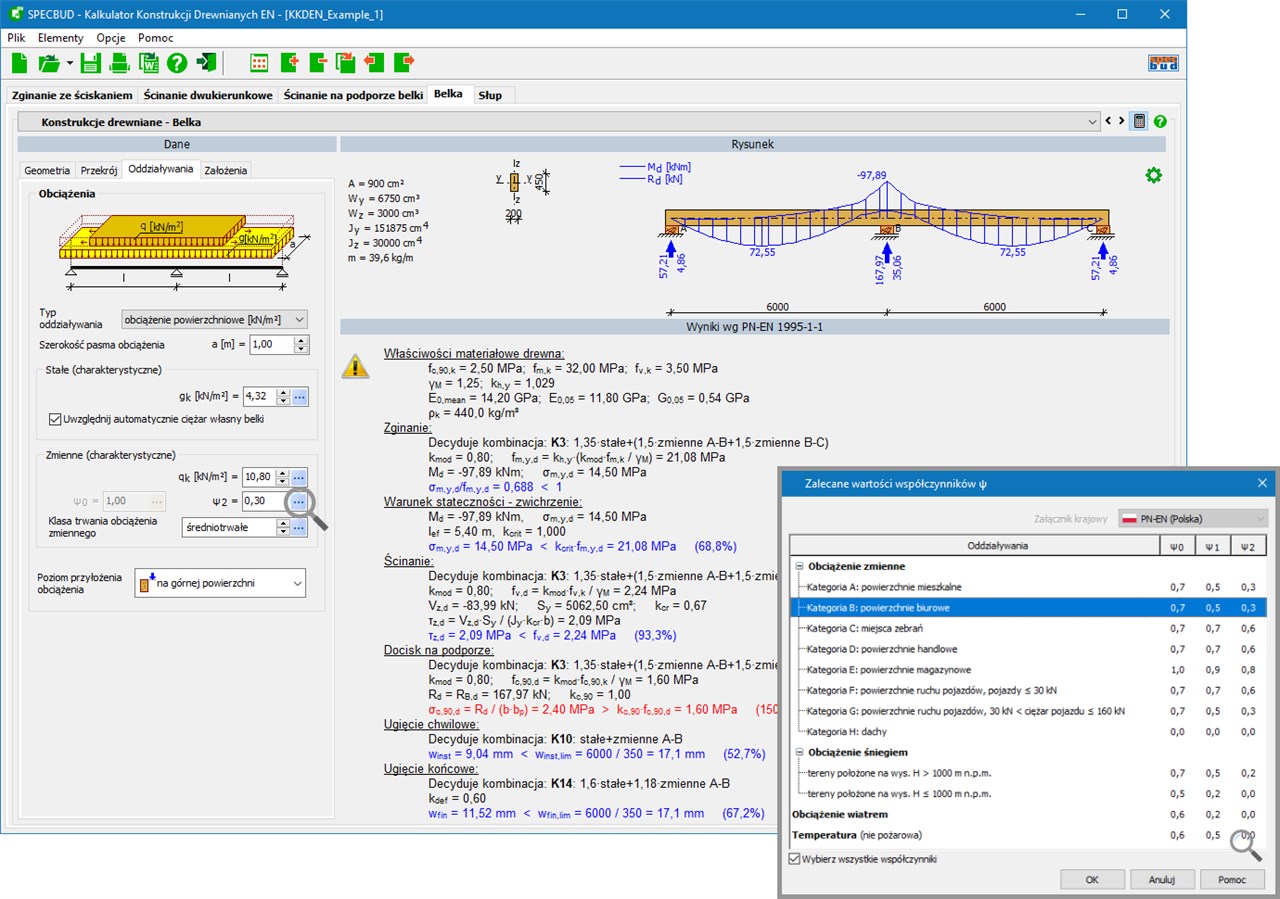Open the calculator icon beside the navigation arrows
This screenshot has height=899, width=1280.
click(x=1139, y=121)
